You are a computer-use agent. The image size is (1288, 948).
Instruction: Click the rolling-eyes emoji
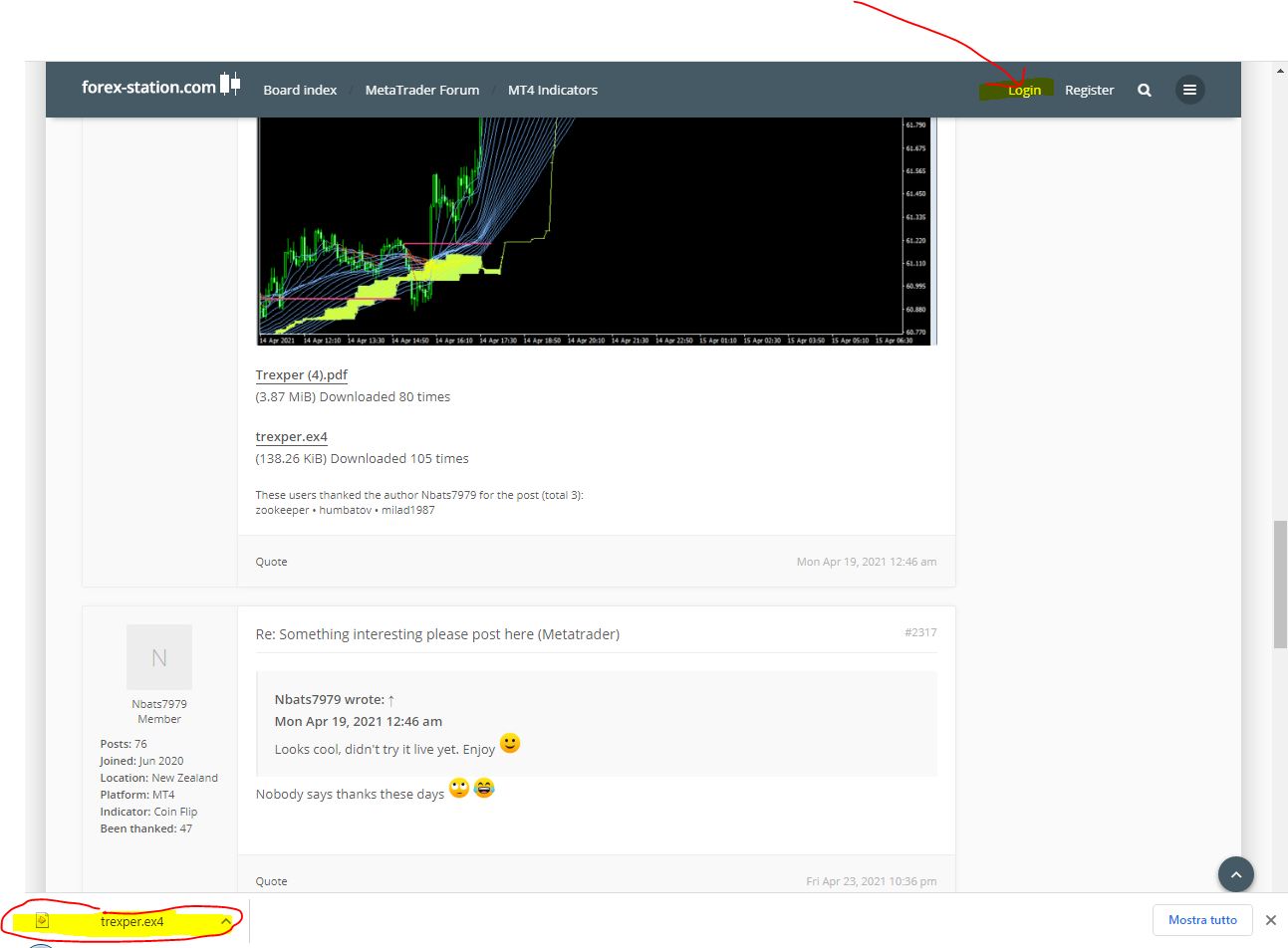[459, 789]
